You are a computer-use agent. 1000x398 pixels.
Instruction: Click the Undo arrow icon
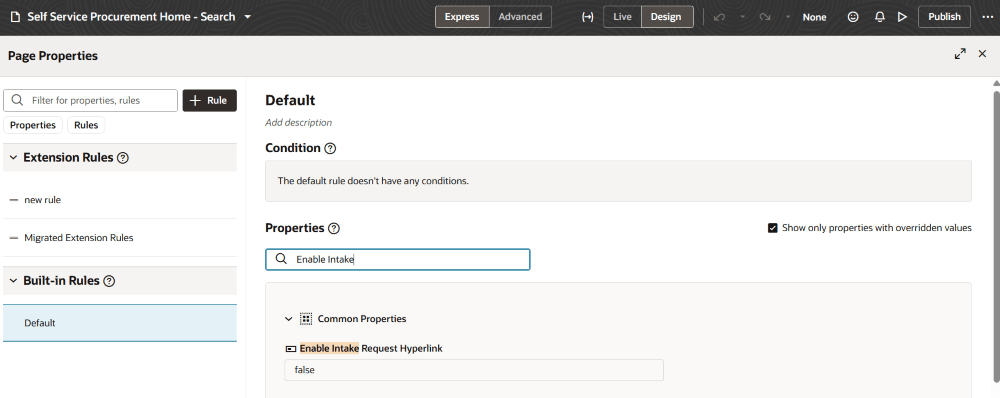pos(719,17)
